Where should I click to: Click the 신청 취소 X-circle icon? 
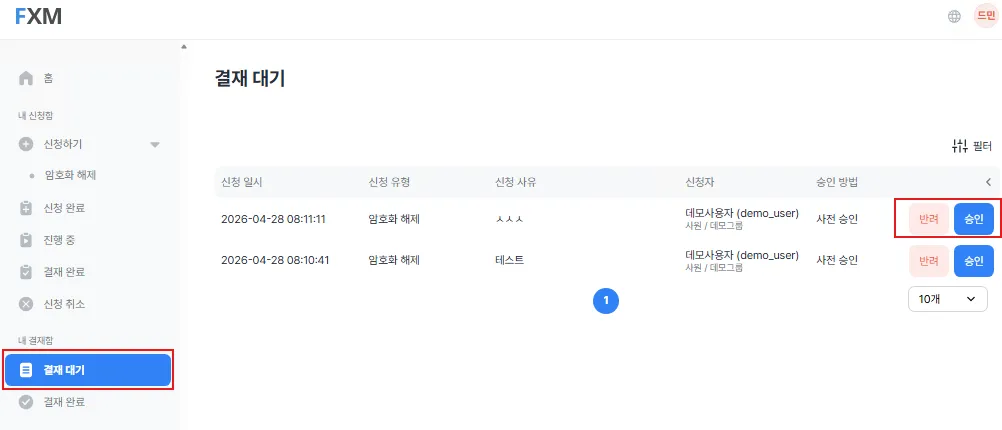point(26,304)
